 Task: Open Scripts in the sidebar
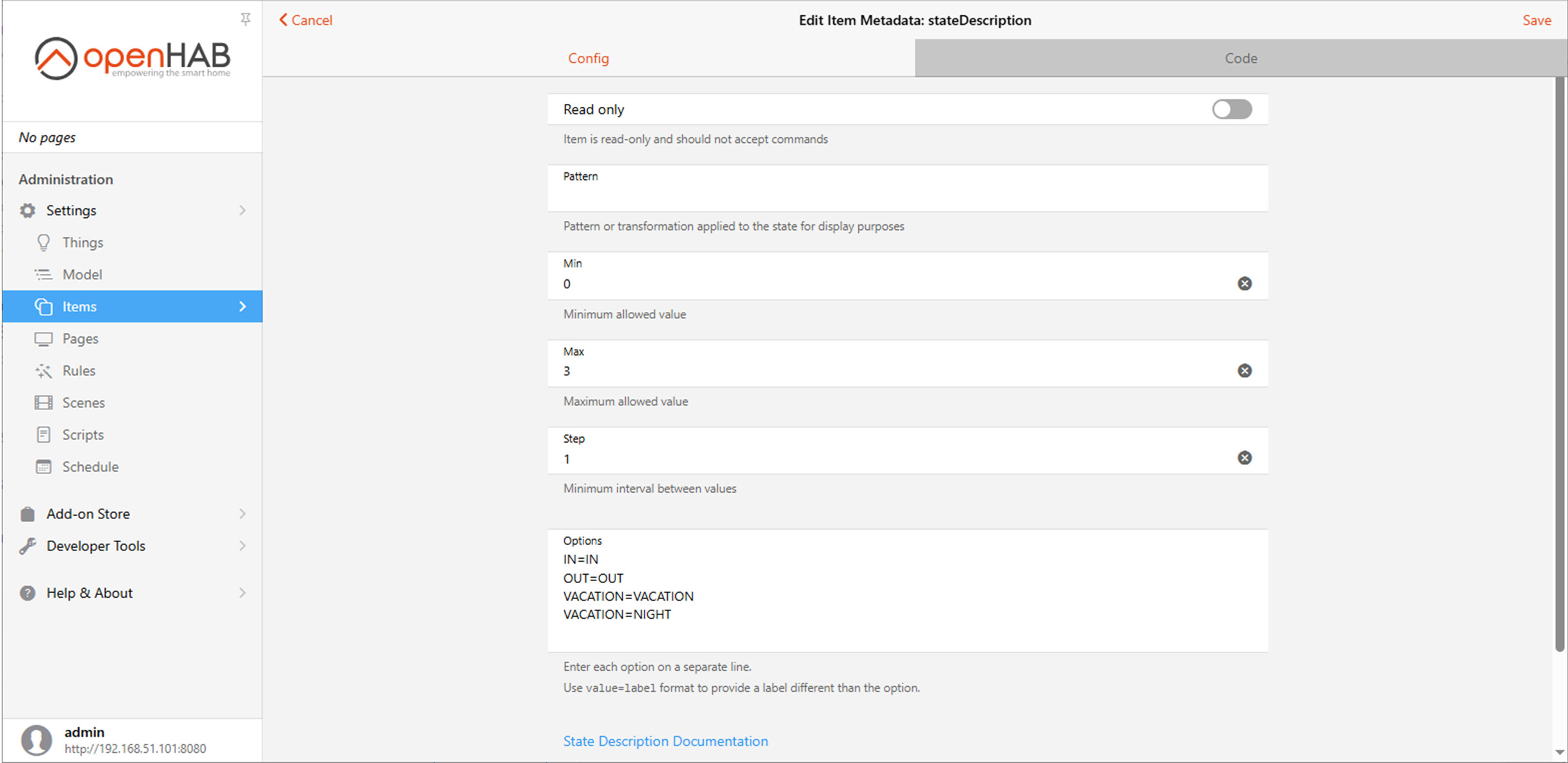pos(133,434)
